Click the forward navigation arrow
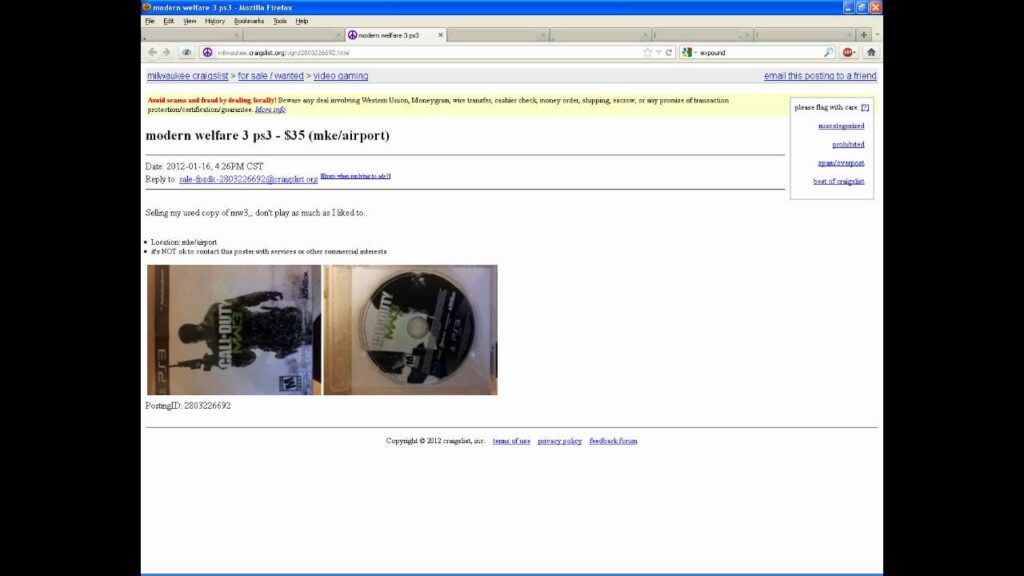Screen dimensions: 1024x576 (167, 52)
